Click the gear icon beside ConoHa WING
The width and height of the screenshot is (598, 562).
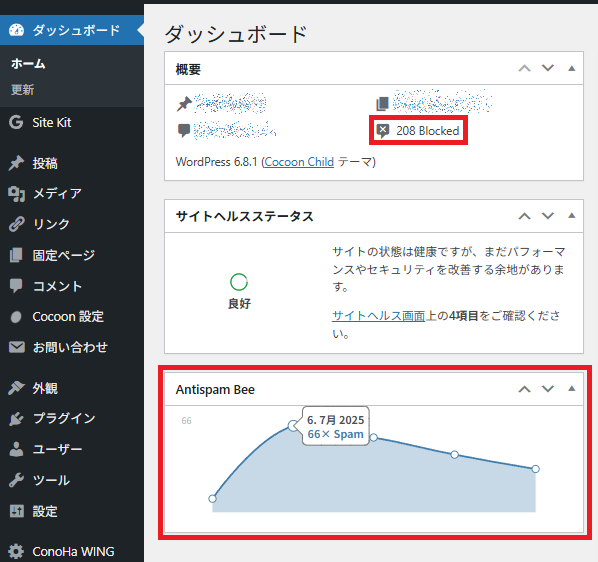tap(16, 551)
